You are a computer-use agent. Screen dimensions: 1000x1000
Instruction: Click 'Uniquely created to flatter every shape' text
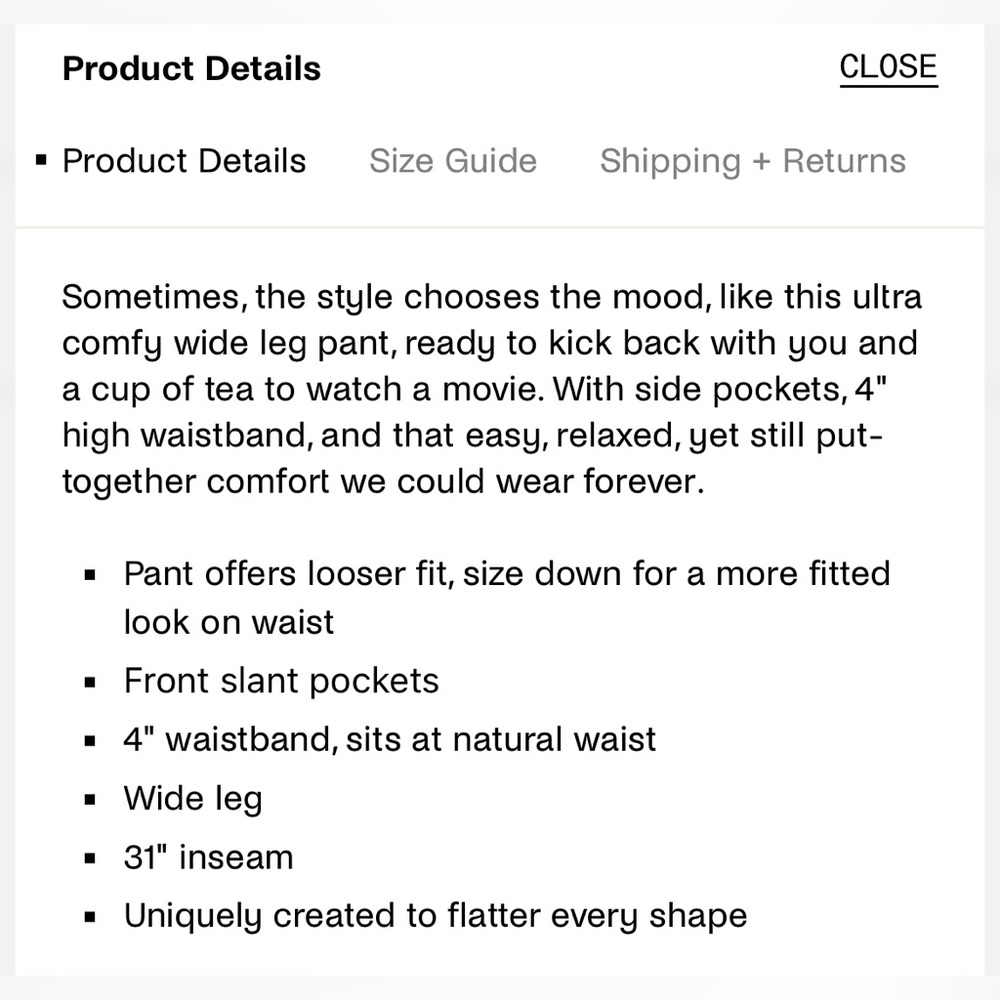click(x=436, y=916)
